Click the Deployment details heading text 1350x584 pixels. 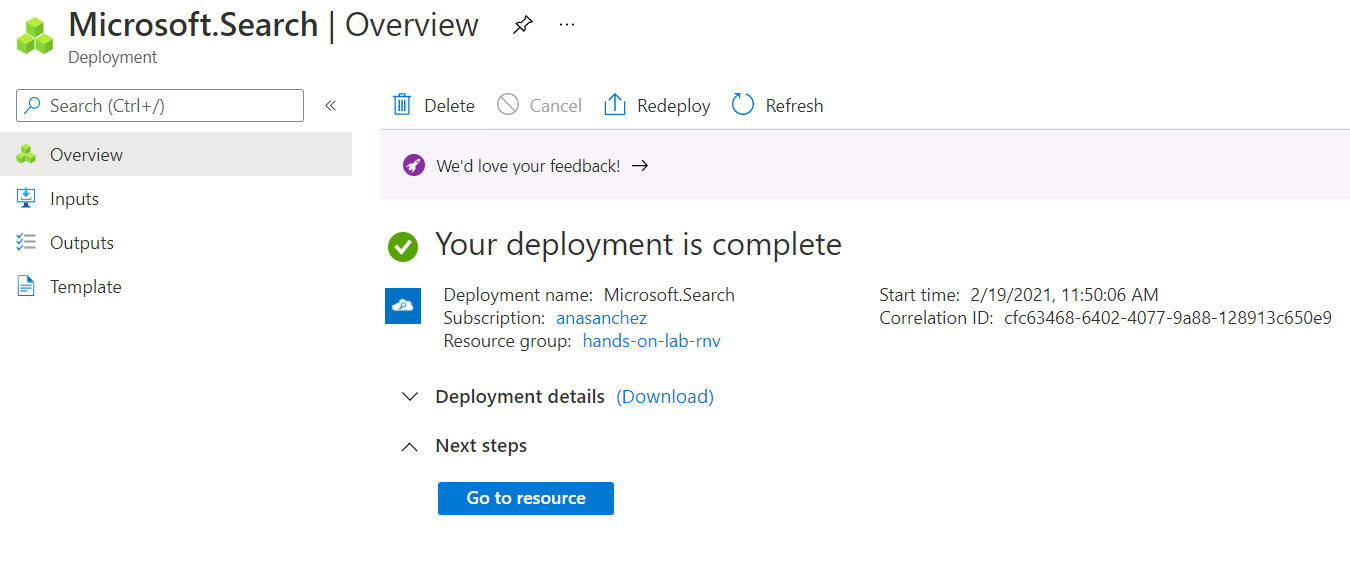(520, 397)
